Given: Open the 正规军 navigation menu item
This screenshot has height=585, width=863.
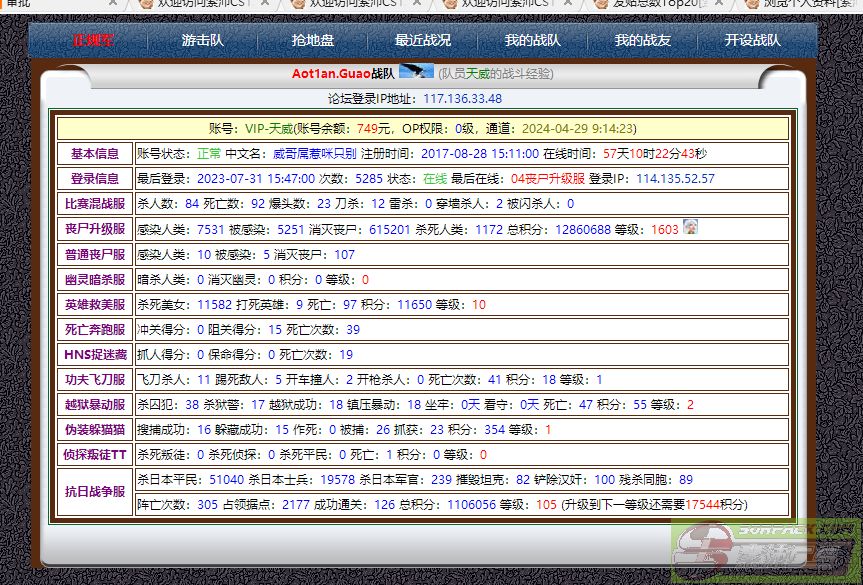Looking at the screenshot, I should (93, 41).
